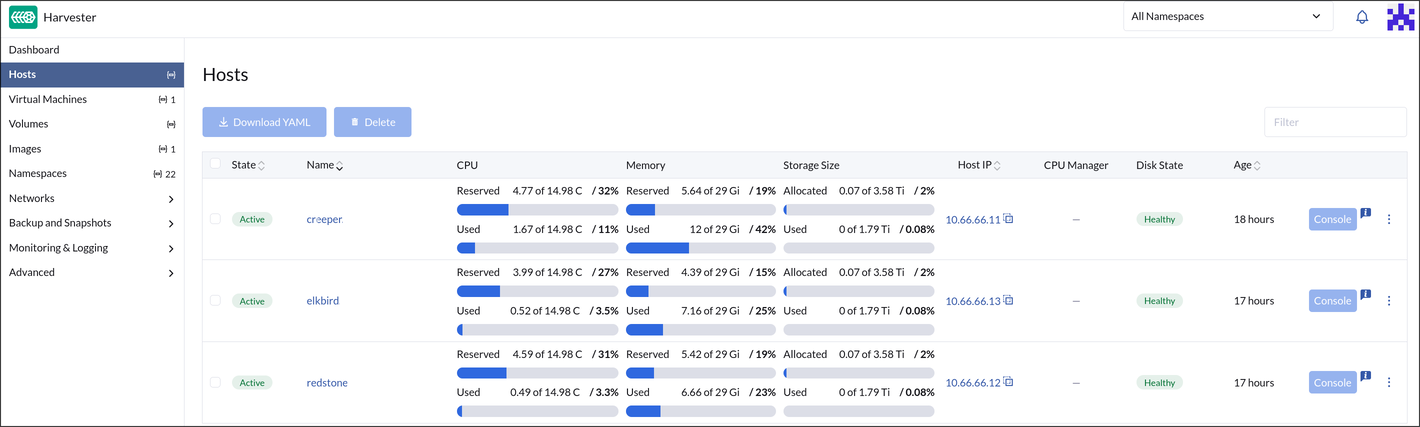Open the notifications bell
This screenshot has width=1420, height=427.
click(x=1362, y=17)
